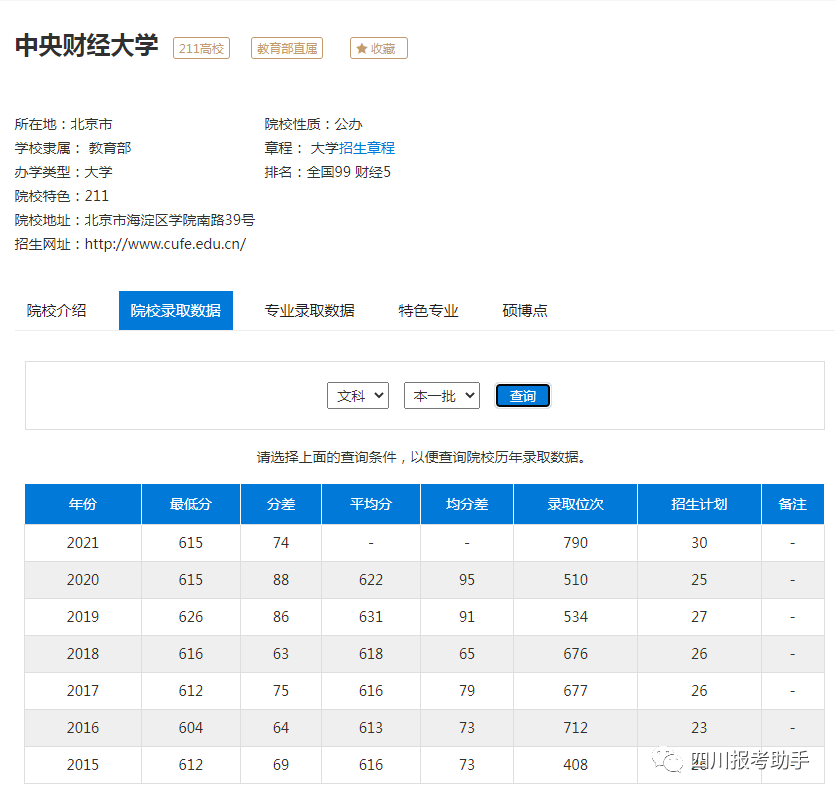Click admission rank 790 in 2021 row
Screen dimensions: 836x796
pos(575,543)
